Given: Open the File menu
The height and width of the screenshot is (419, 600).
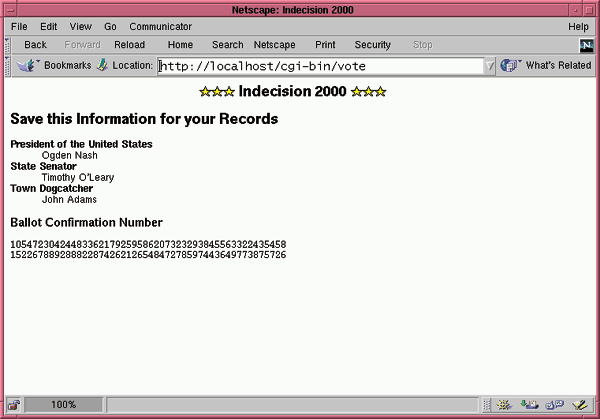Looking at the screenshot, I should coord(19,26).
